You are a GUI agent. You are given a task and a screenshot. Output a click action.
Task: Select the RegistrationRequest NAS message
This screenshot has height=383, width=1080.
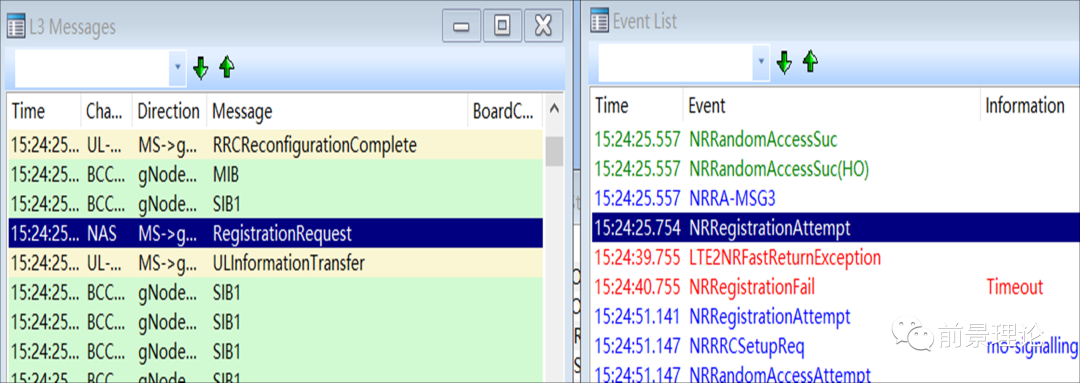click(276, 234)
